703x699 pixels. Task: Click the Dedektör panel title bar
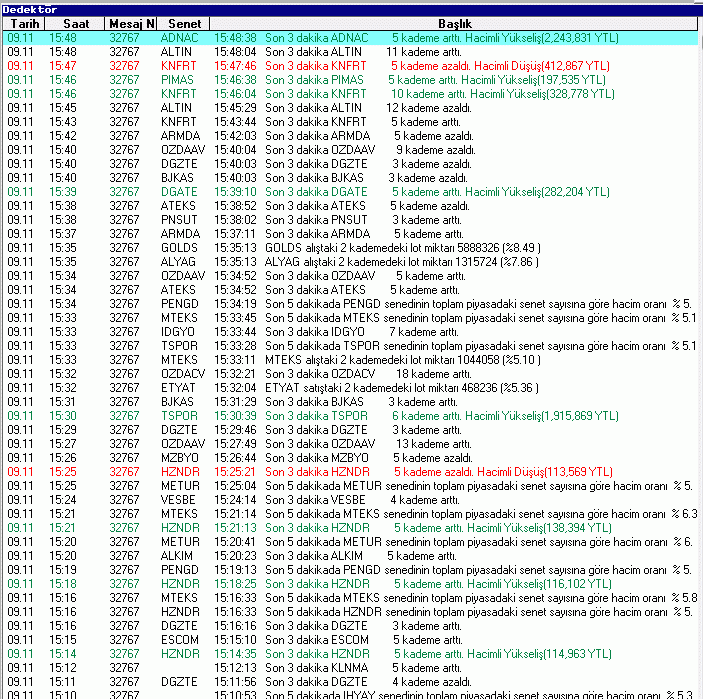(350, 7)
